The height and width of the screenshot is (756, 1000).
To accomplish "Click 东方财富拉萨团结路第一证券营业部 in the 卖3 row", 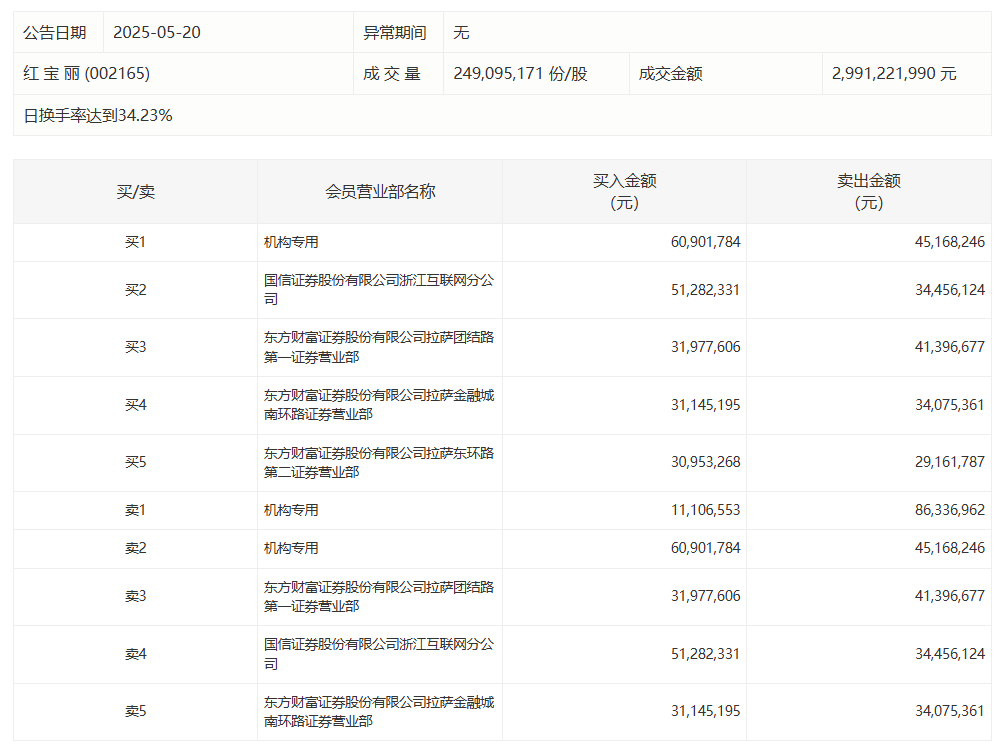I will tap(379, 597).
